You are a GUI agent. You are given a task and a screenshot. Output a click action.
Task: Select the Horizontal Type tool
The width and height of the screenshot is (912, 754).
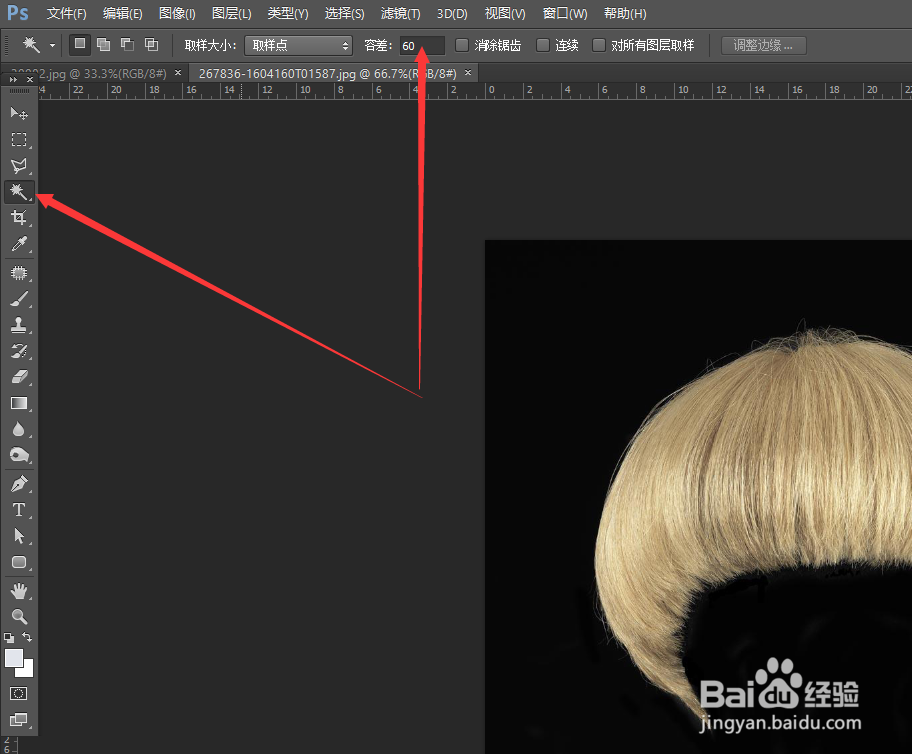(19, 510)
